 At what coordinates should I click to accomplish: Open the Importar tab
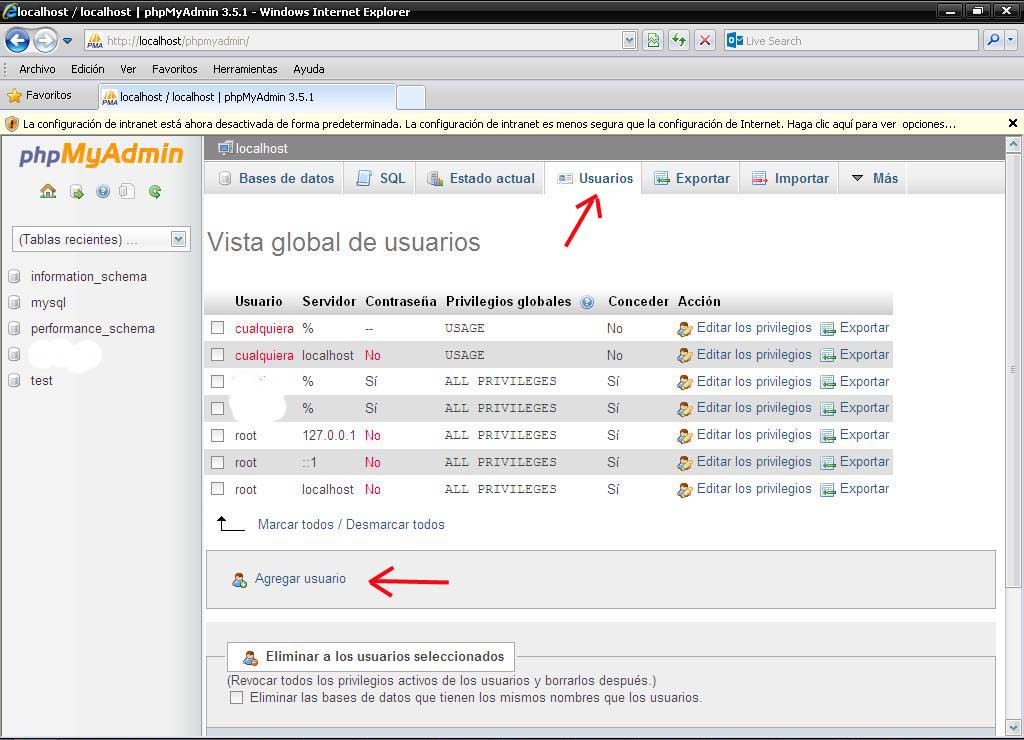[790, 178]
